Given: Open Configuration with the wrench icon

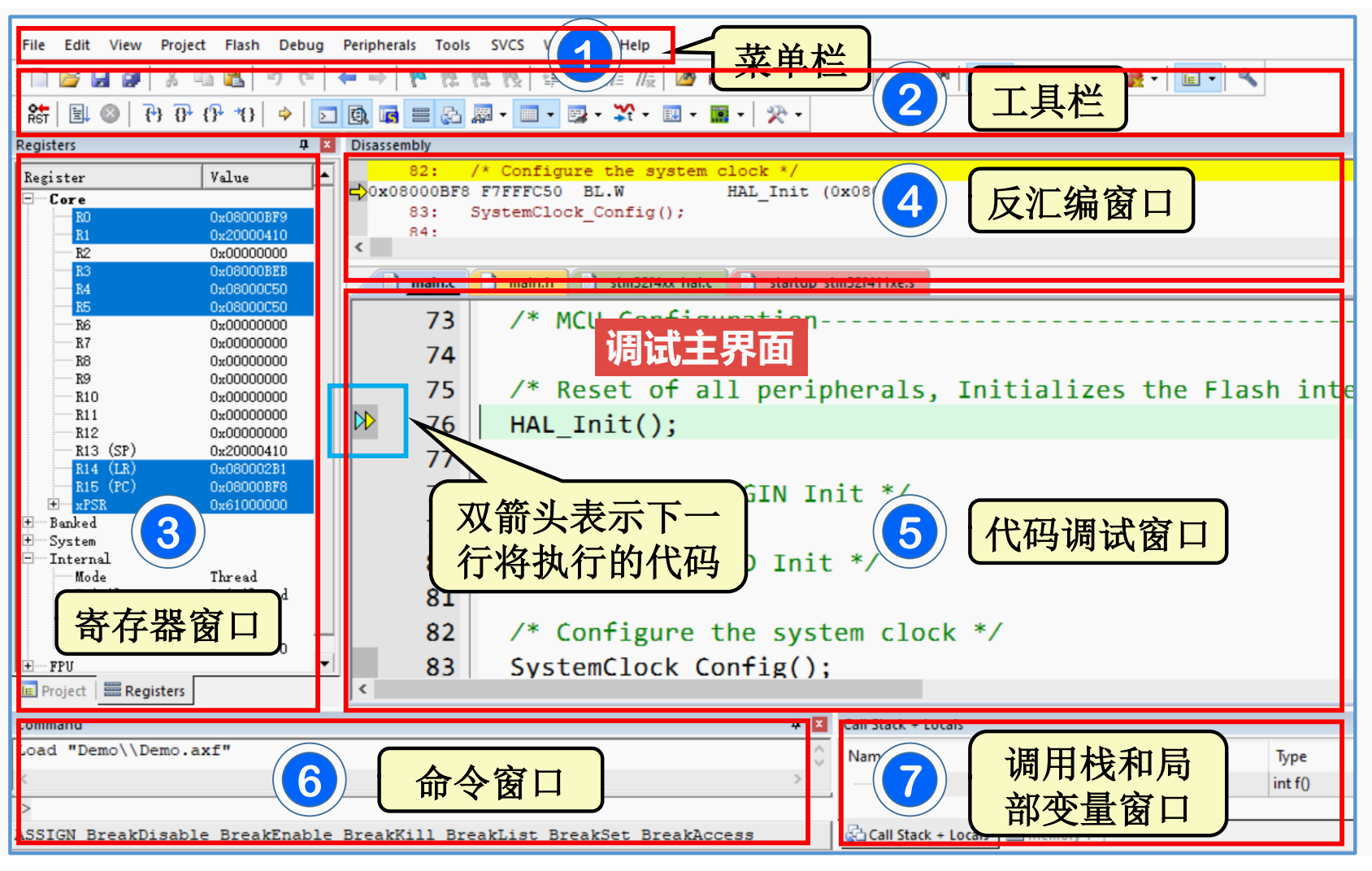Looking at the screenshot, I should click(x=1247, y=78).
